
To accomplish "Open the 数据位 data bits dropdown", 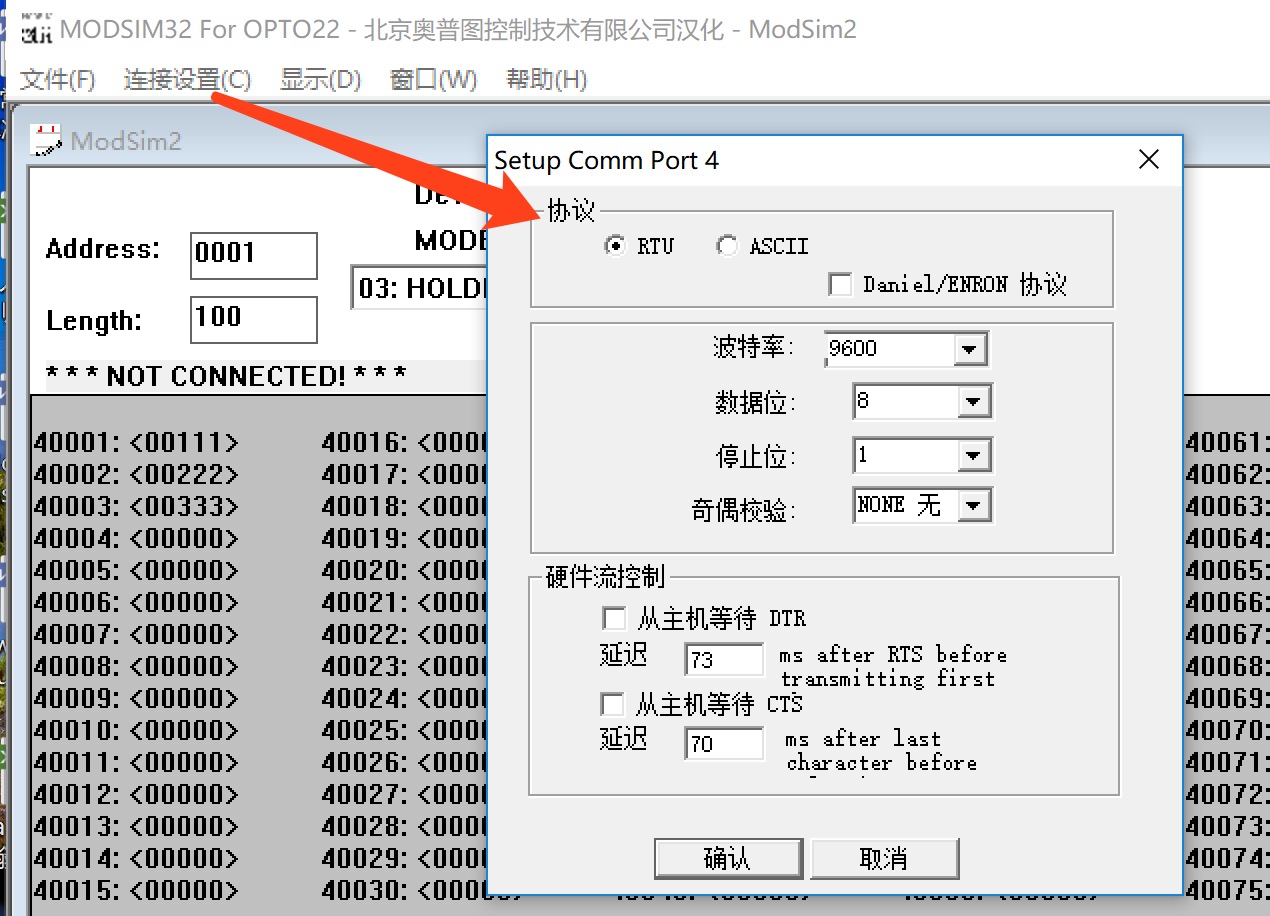I will 972,402.
